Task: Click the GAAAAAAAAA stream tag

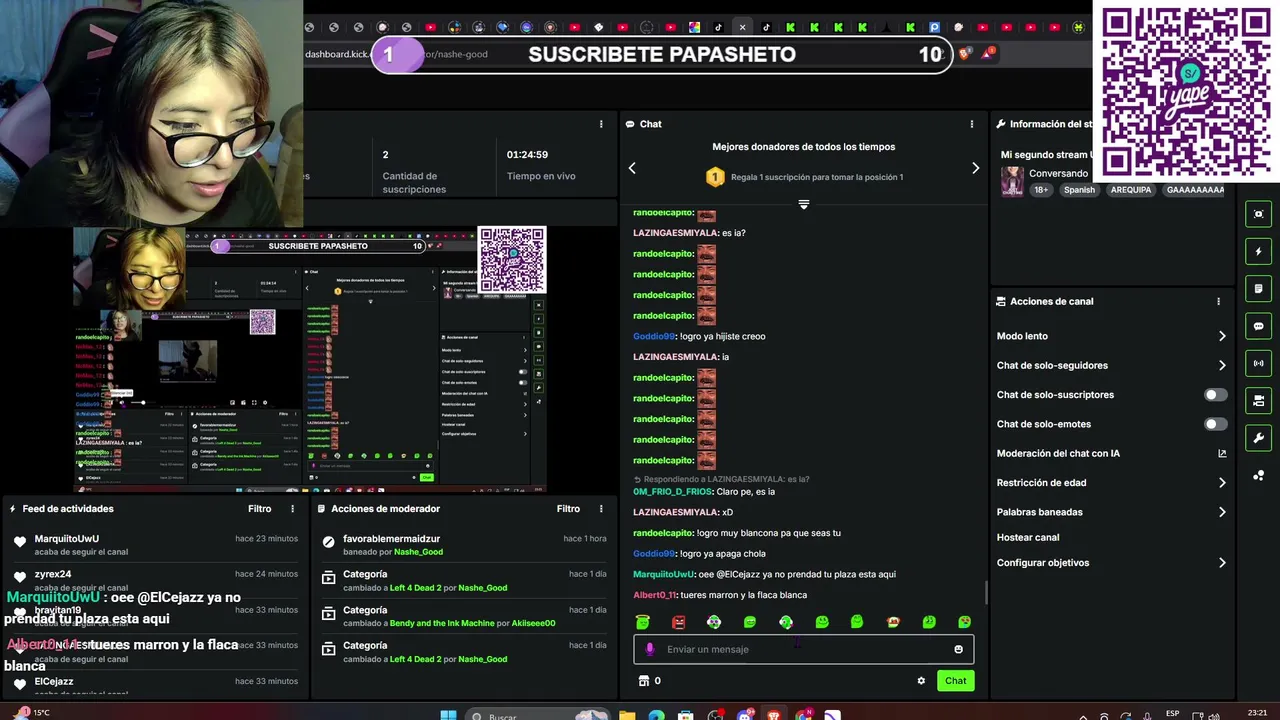Action: (1195, 190)
